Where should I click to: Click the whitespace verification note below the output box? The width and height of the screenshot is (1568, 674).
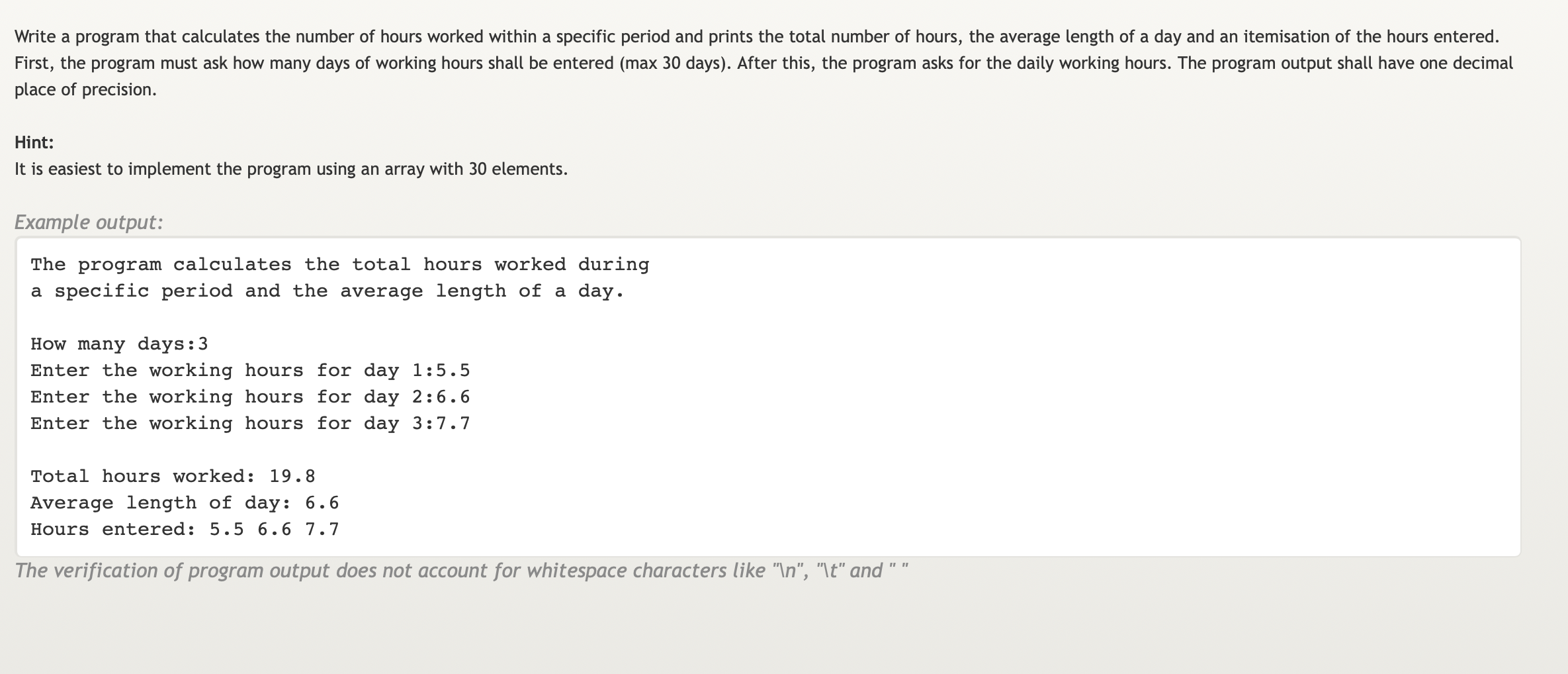[462, 571]
